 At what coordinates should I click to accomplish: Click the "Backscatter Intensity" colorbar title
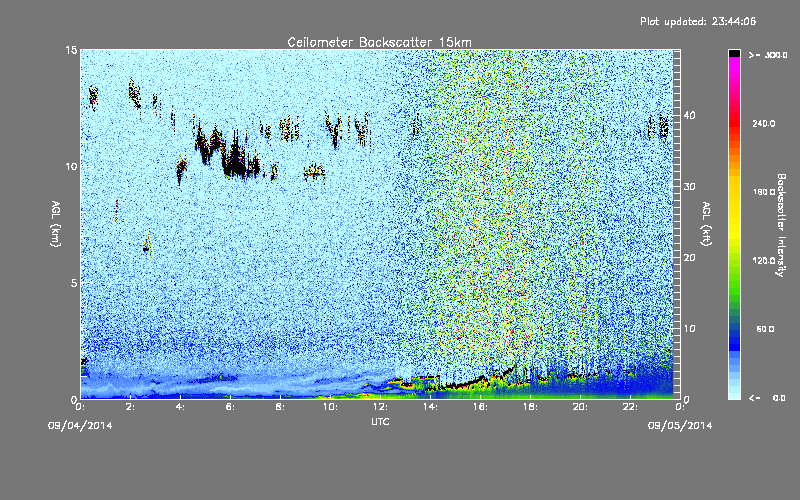(781, 225)
